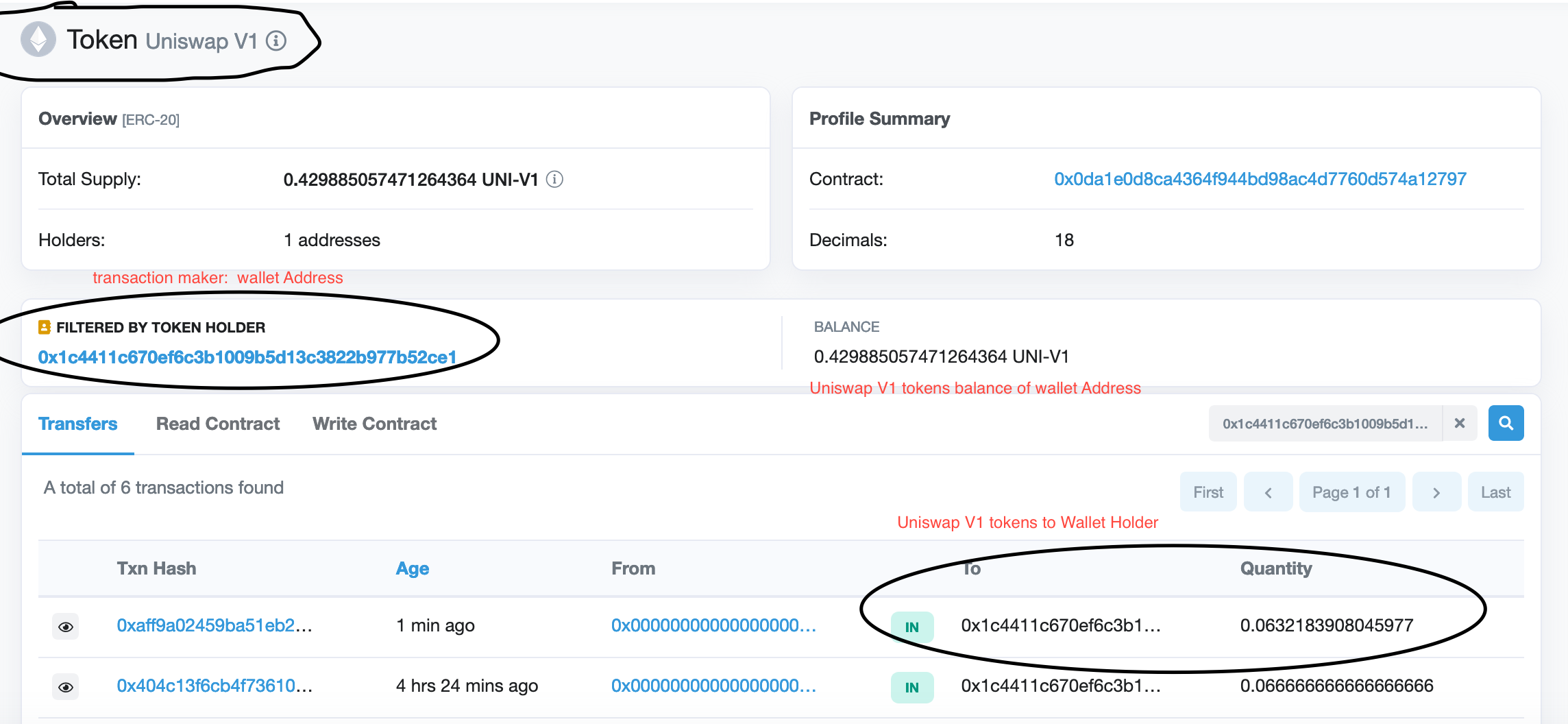Click 'A total of 6 transactions found' text

[164, 487]
